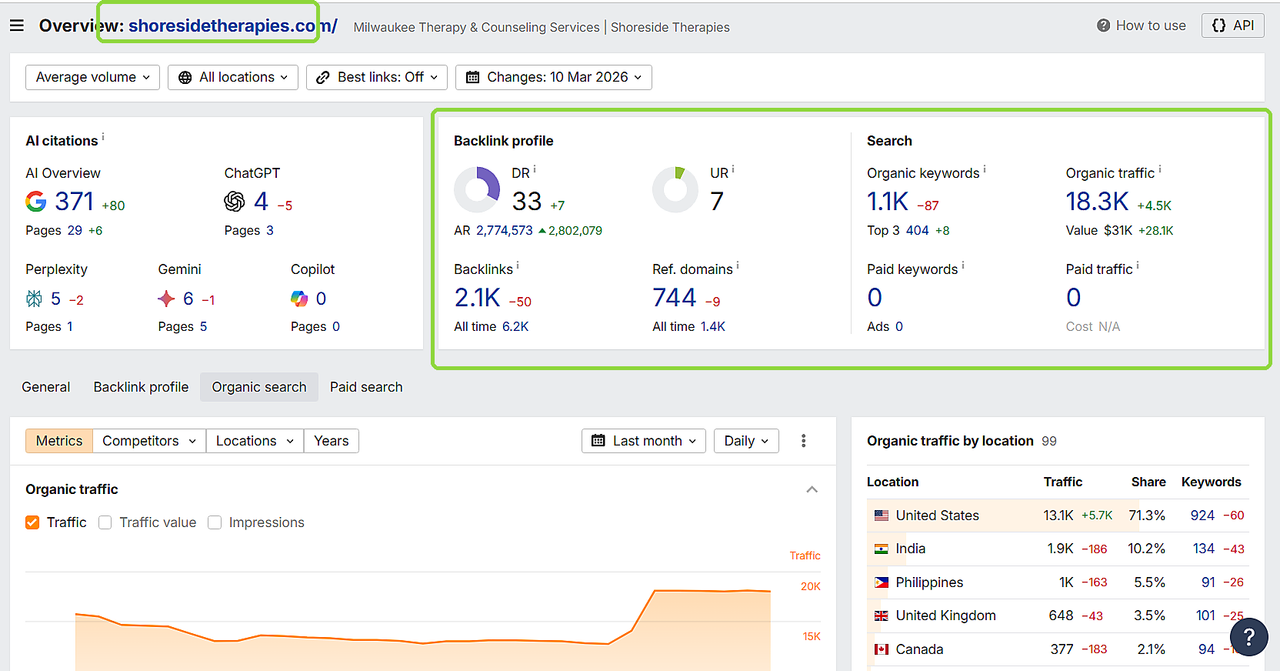Click the Canada flag icon

tap(881, 650)
